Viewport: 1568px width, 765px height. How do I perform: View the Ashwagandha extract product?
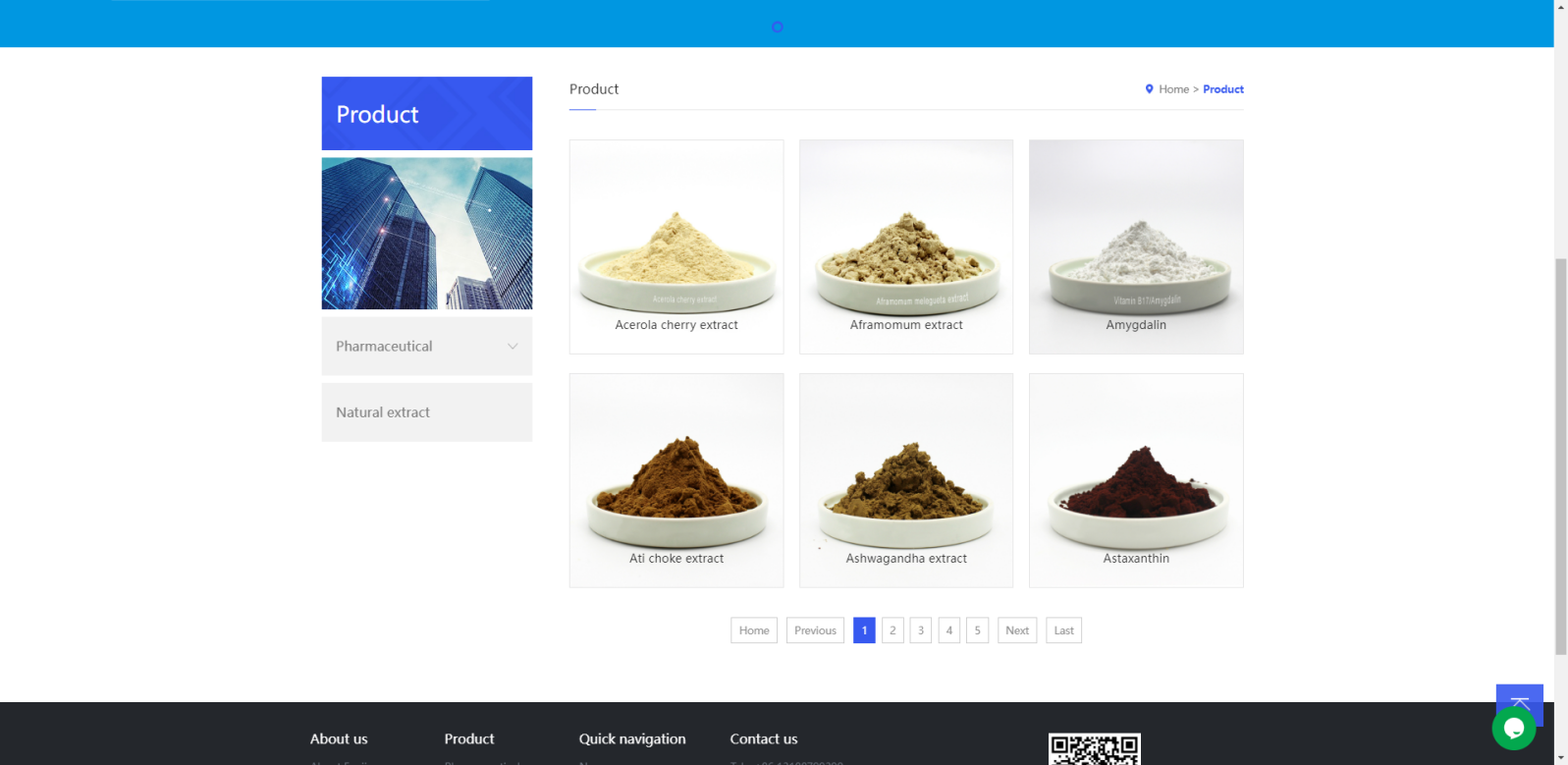click(x=906, y=480)
